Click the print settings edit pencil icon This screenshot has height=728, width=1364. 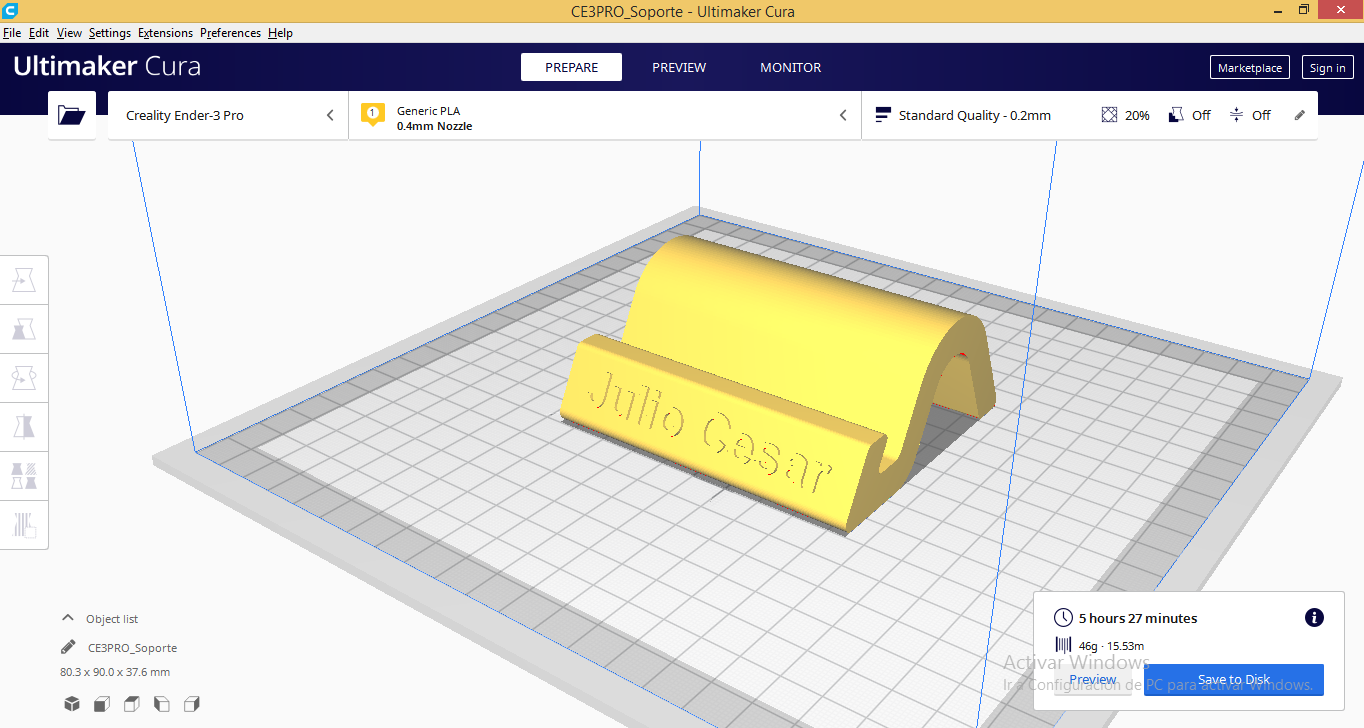pos(1300,115)
